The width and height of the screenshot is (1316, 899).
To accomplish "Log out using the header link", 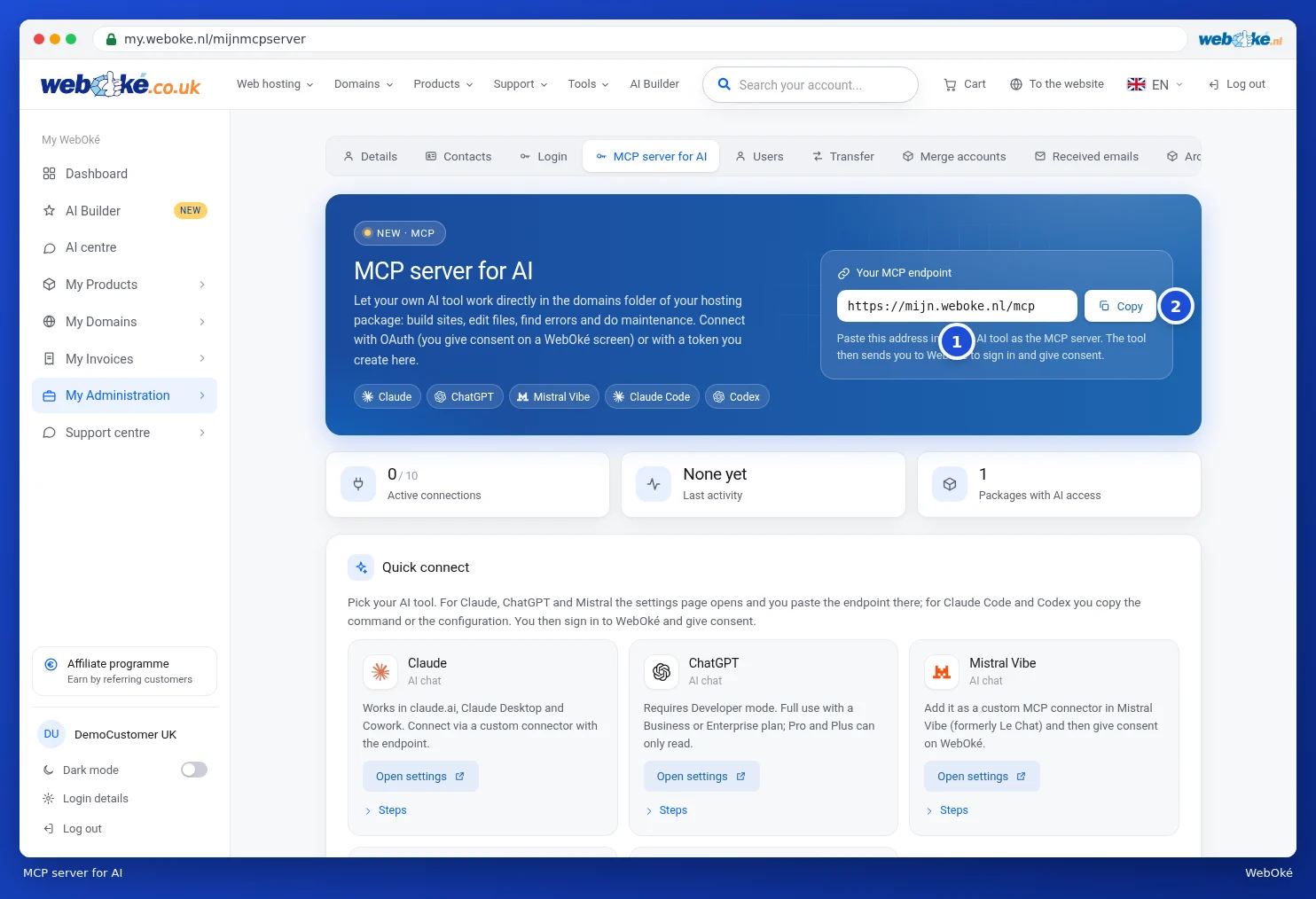I will coord(1237,84).
